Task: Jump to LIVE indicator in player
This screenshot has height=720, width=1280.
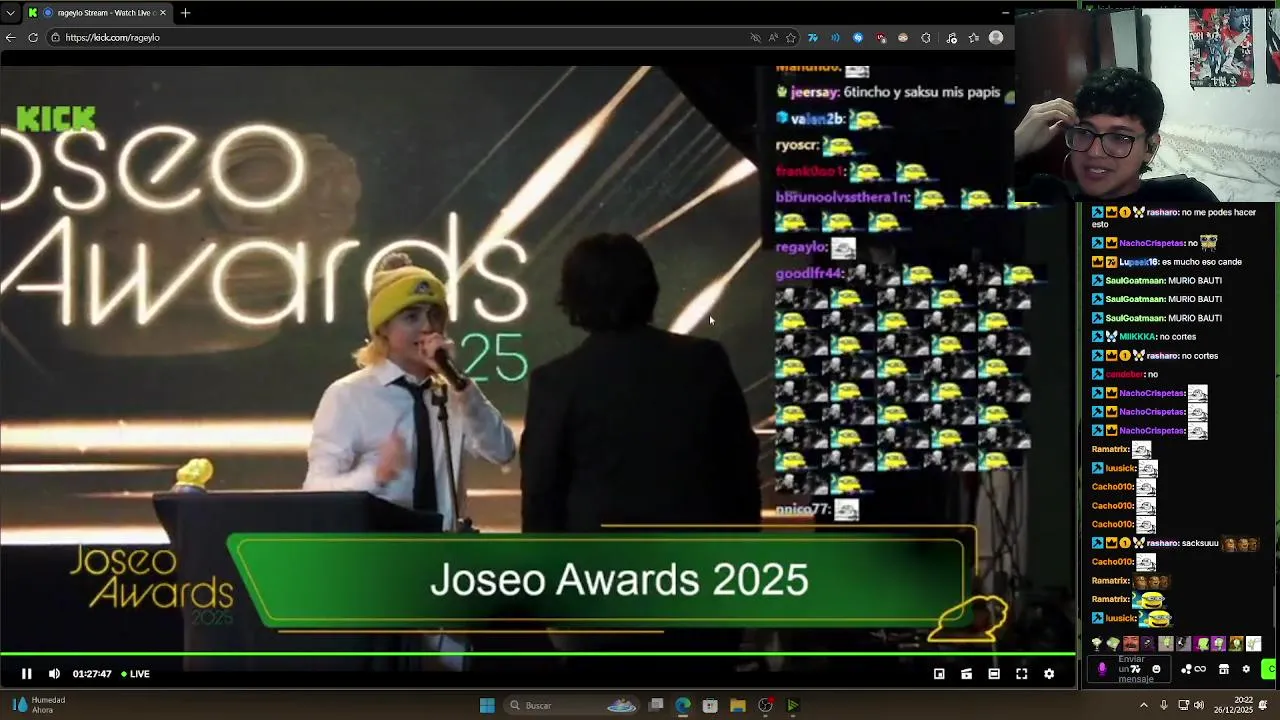Action: click(x=135, y=674)
